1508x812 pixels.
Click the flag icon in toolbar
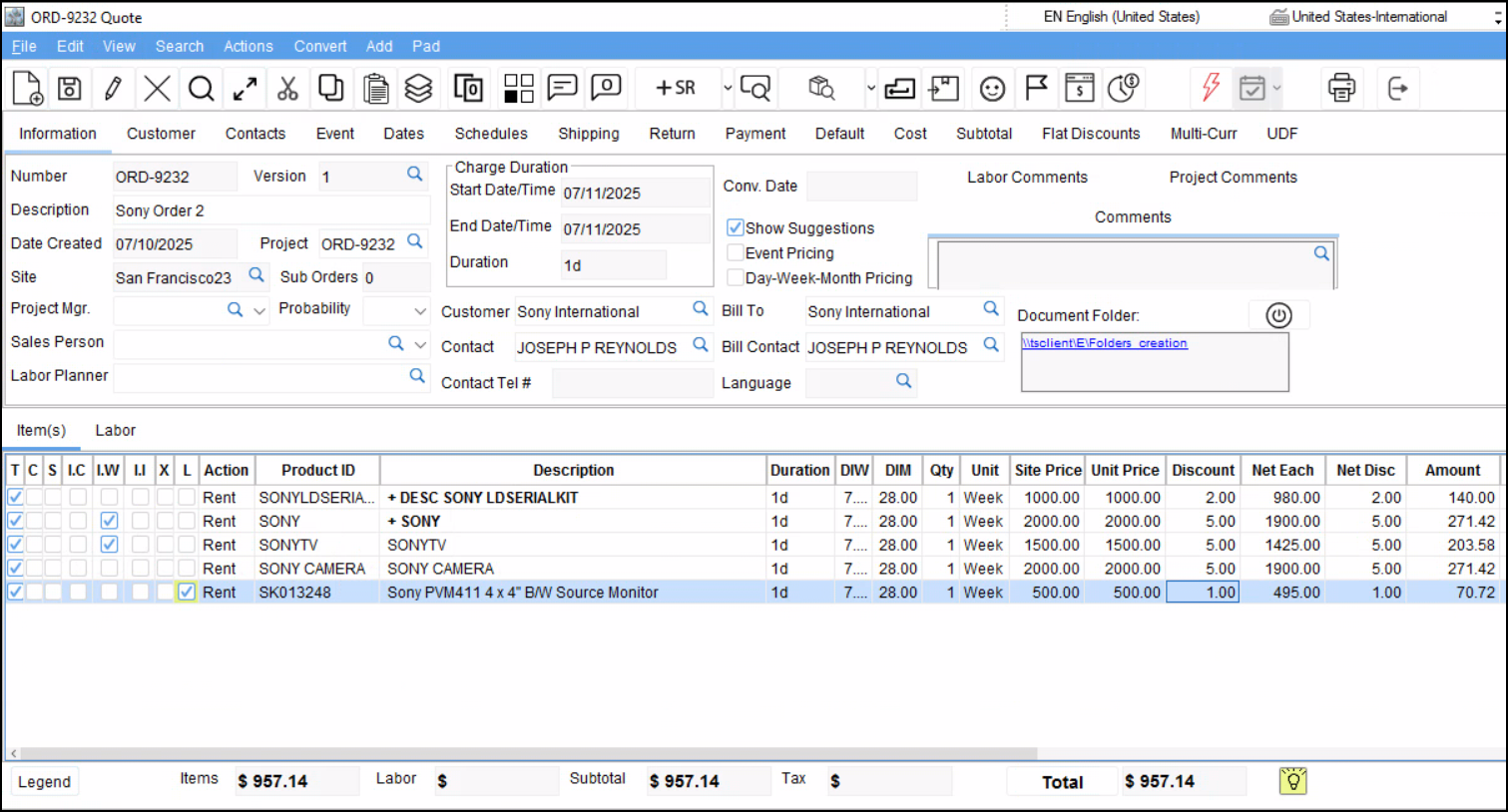(1036, 89)
